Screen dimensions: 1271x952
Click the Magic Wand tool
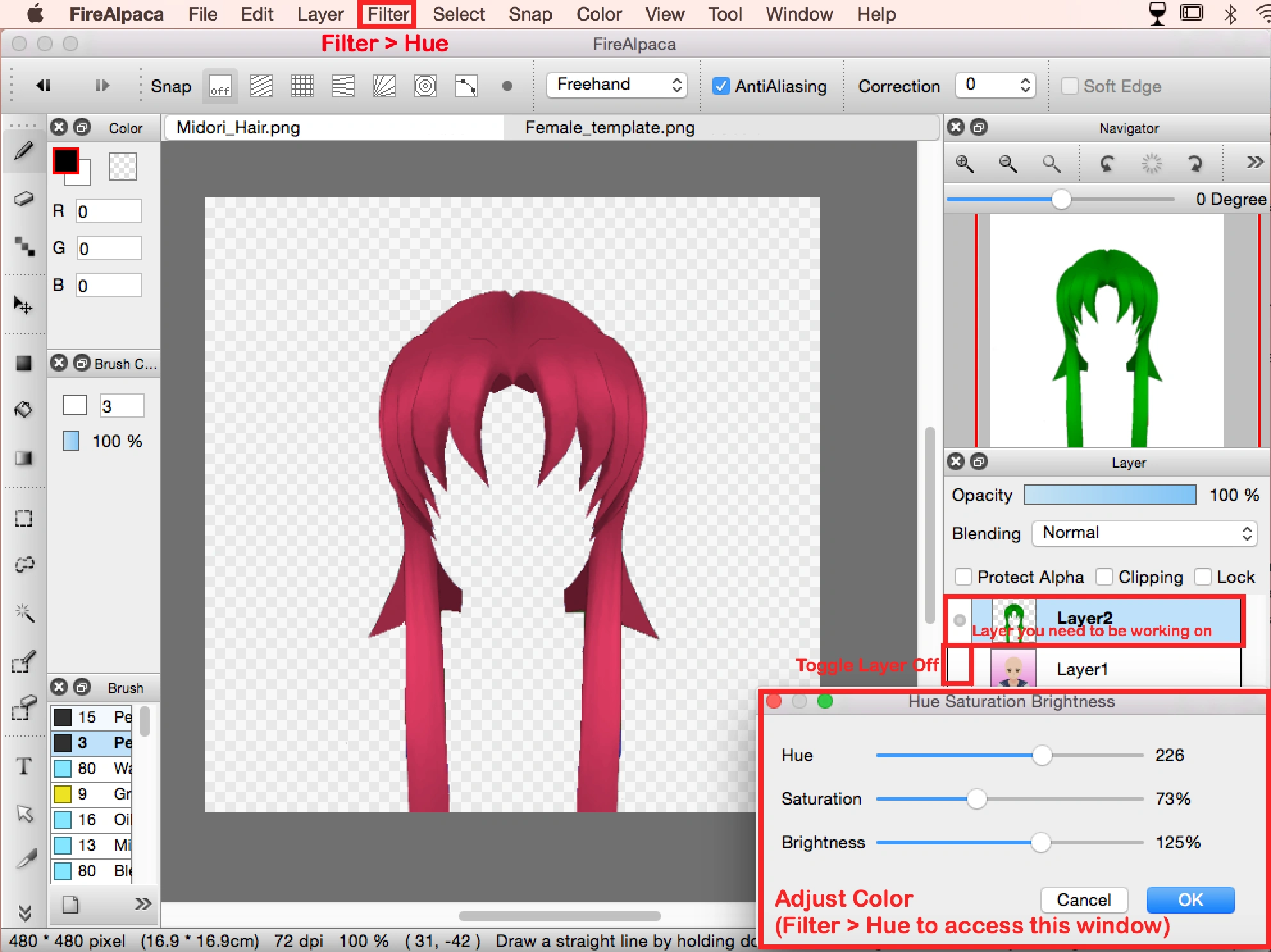[24, 613]
